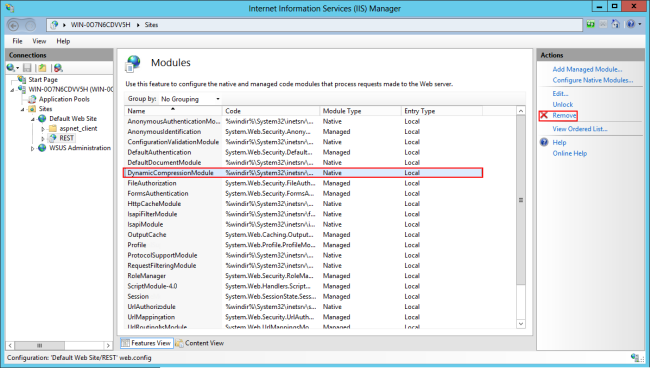Sort by the Name column header
This screenshot has width=650, height=368.
pos(173,111)
